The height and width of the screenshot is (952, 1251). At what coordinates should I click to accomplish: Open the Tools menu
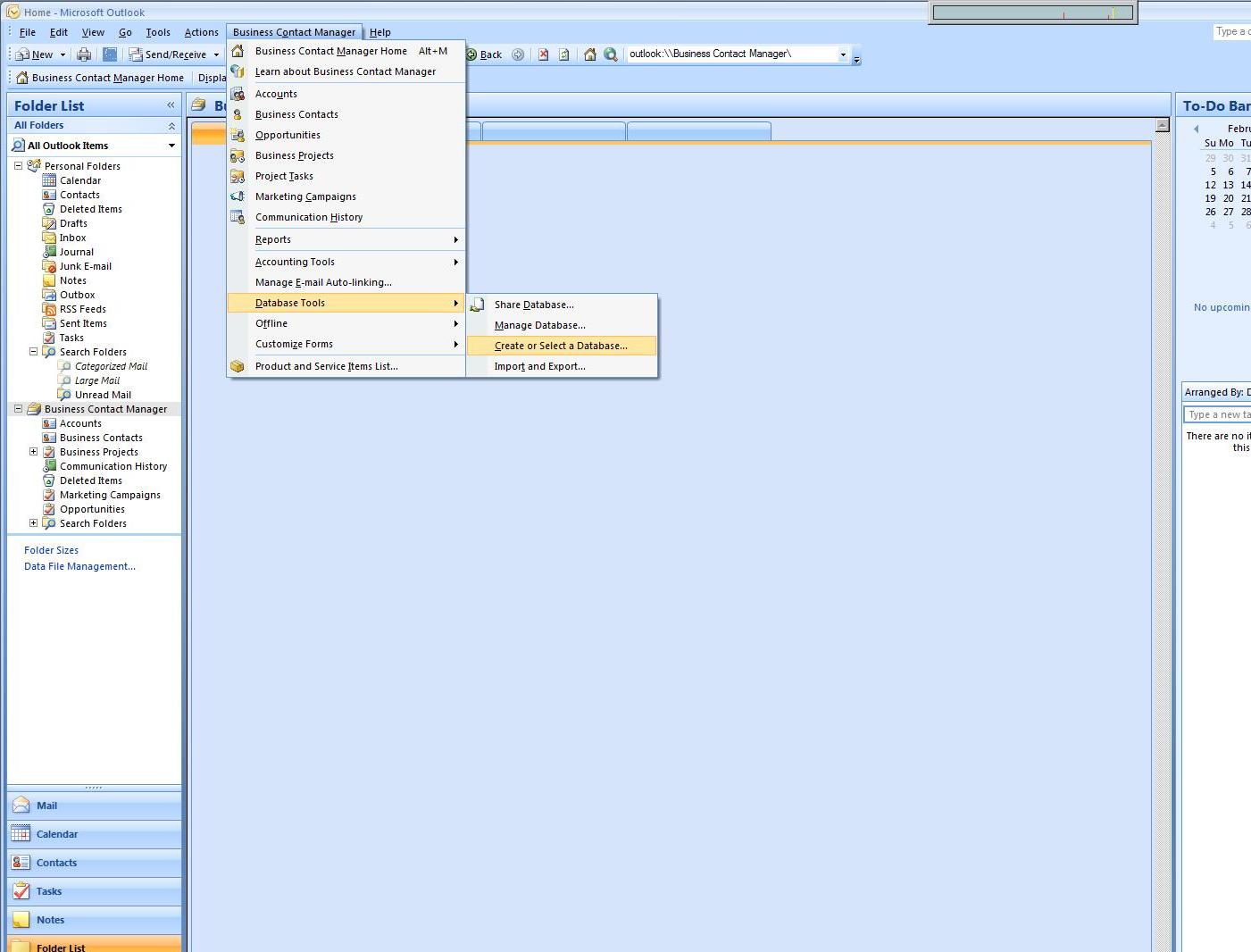(158, 32)
